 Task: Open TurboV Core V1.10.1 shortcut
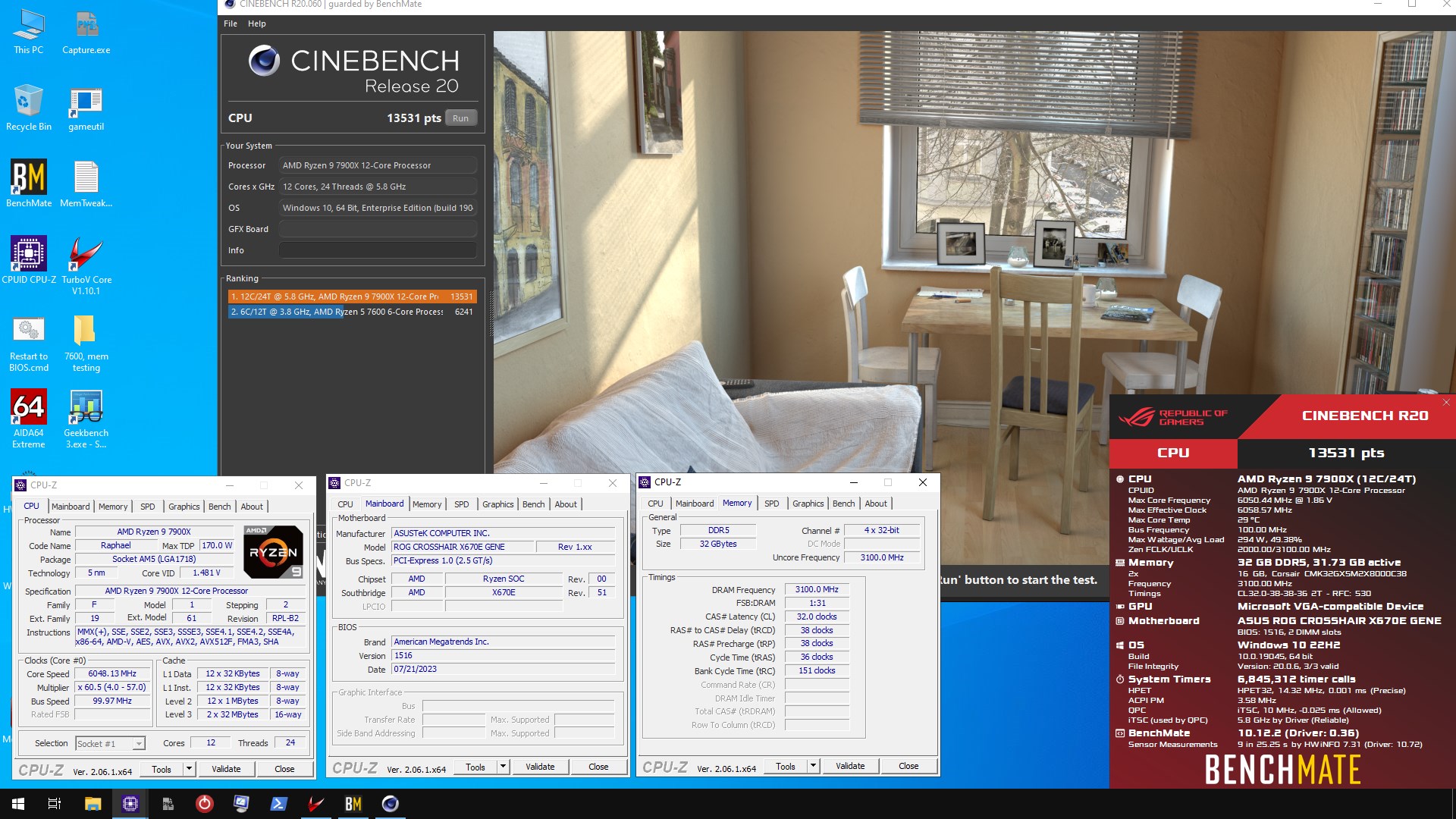coord(86,265)
